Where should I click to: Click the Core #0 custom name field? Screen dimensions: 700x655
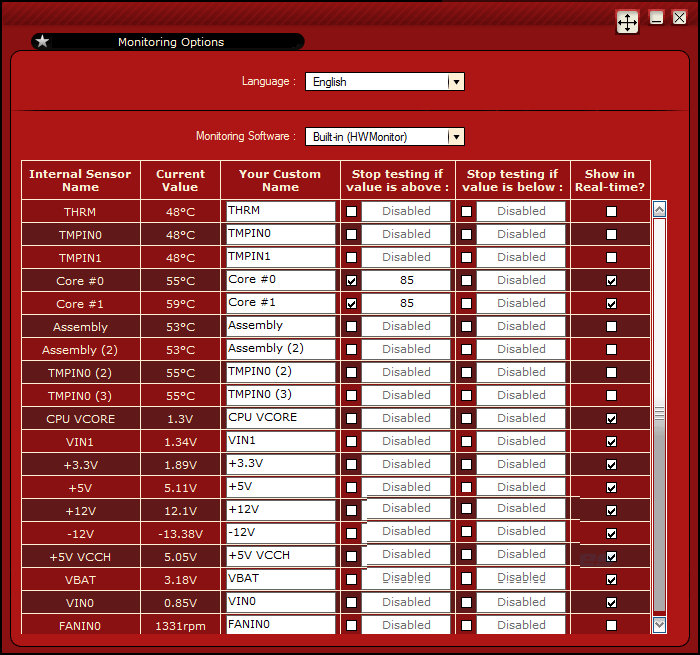[x=280, y=281]
